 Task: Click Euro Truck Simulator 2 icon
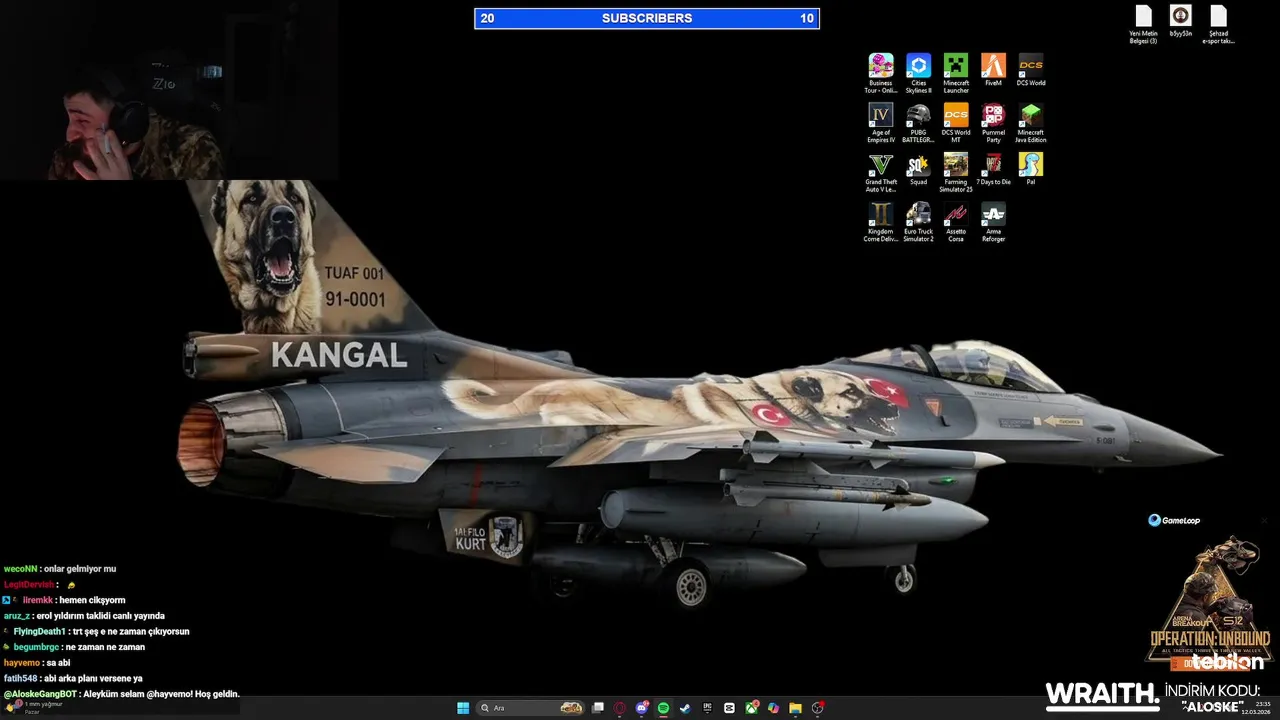click(918, 222)
